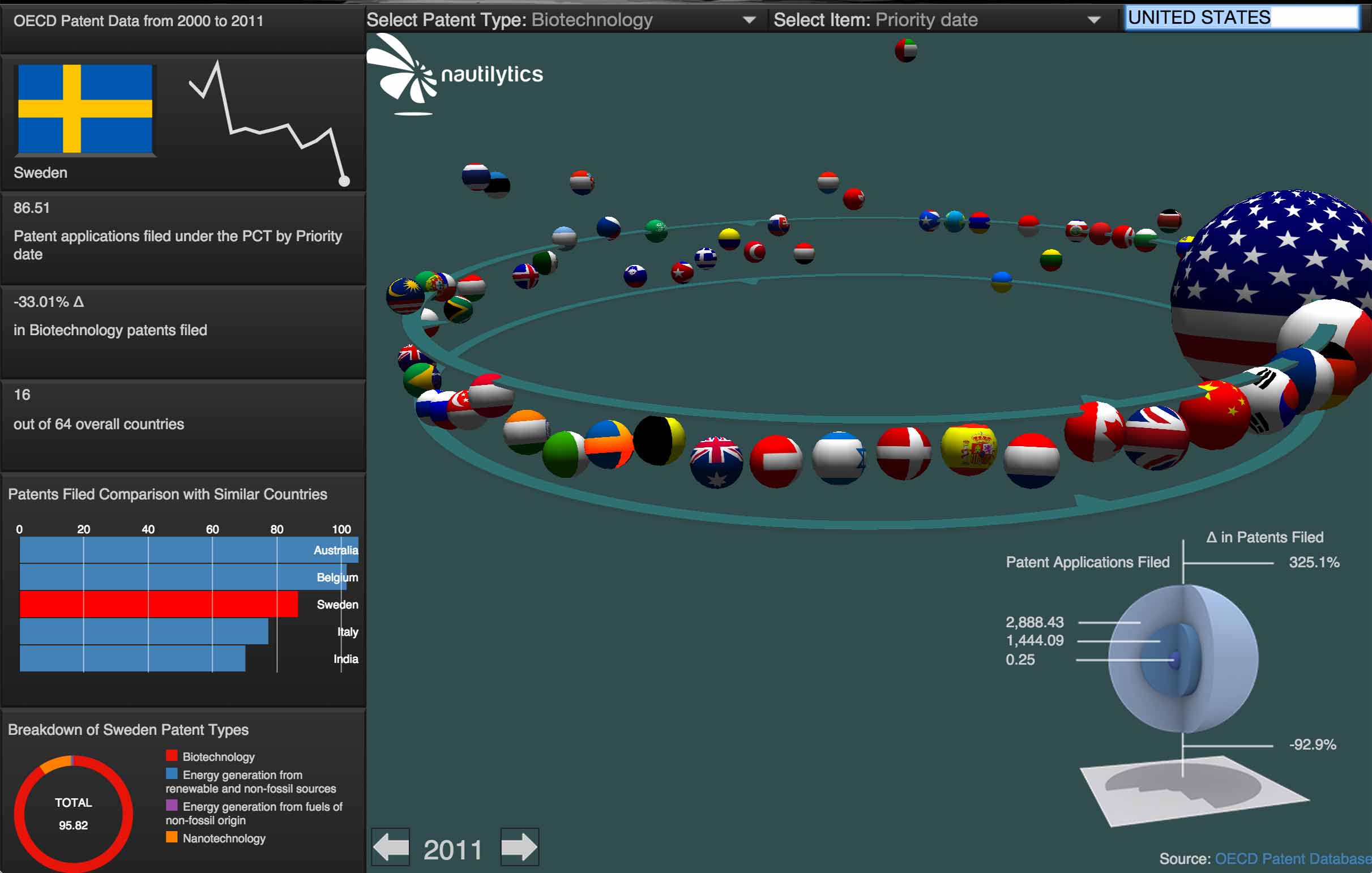Image resolution: width=1372 pixels, height=873 pixels.
Task: Select the India flag sphere
Action: pos(525,432)
